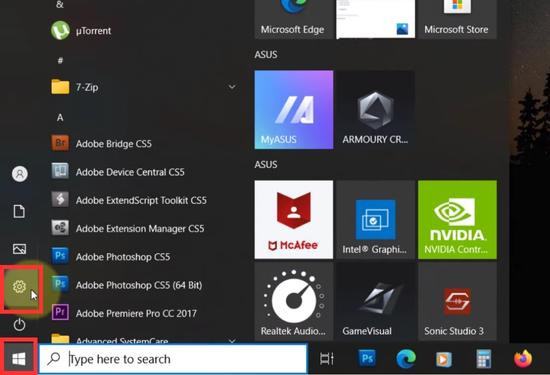Click the user account icon
The height and width of the screenshot is (375, 550).
20,174
